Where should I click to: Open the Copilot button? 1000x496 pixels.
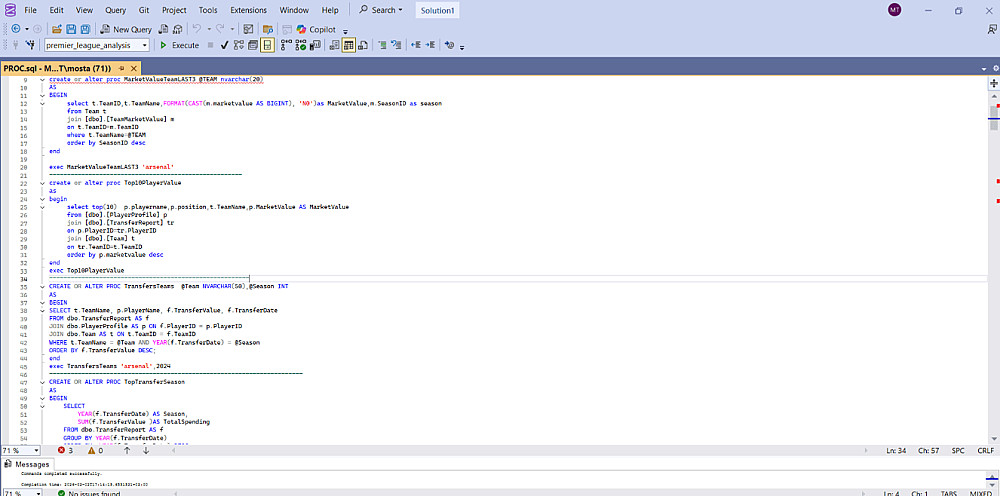pos(318,29)
